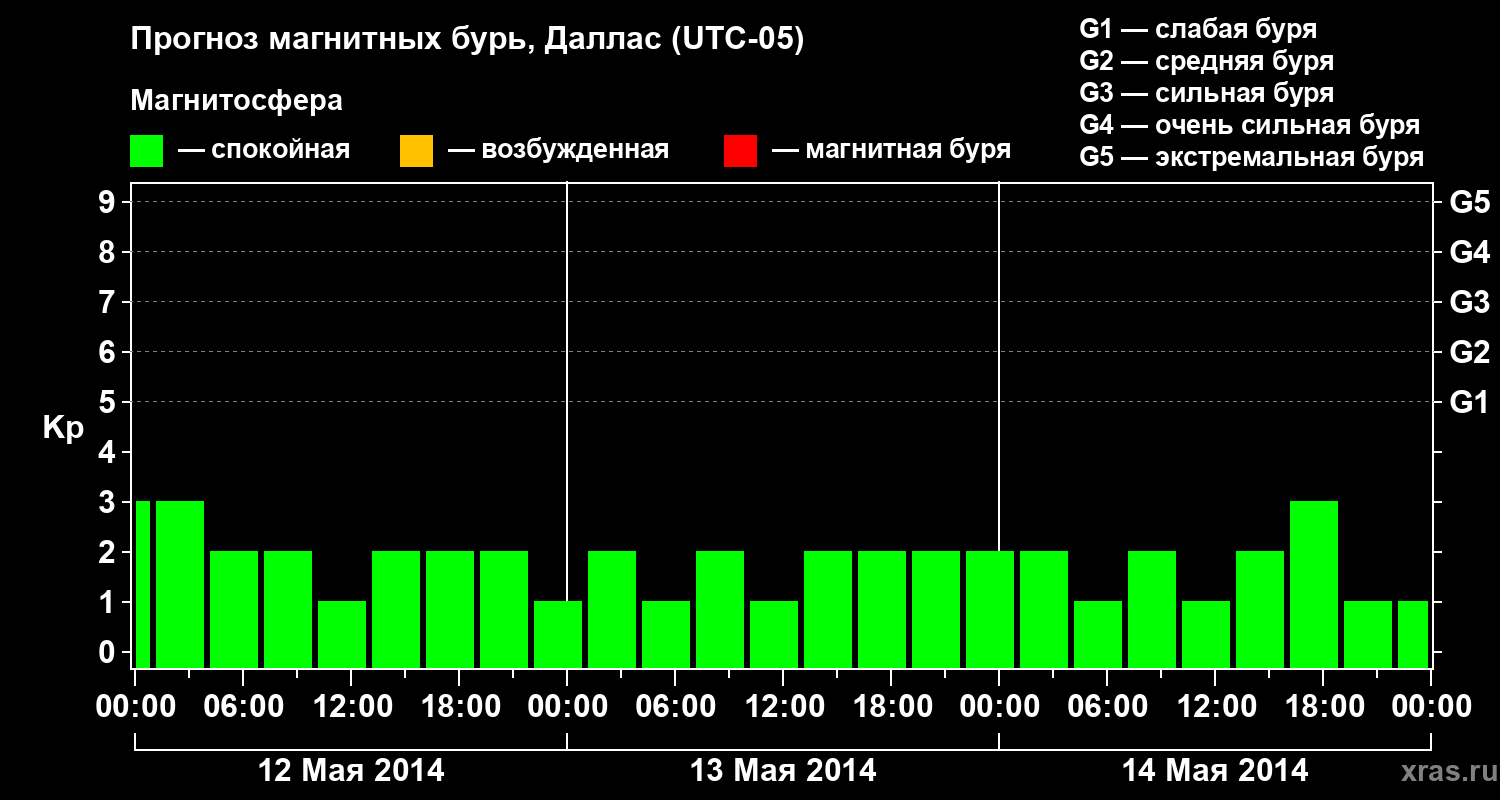
Task: Click 'G4 — очень сильная буря' legend line
Action: (x=1250, y=125)
